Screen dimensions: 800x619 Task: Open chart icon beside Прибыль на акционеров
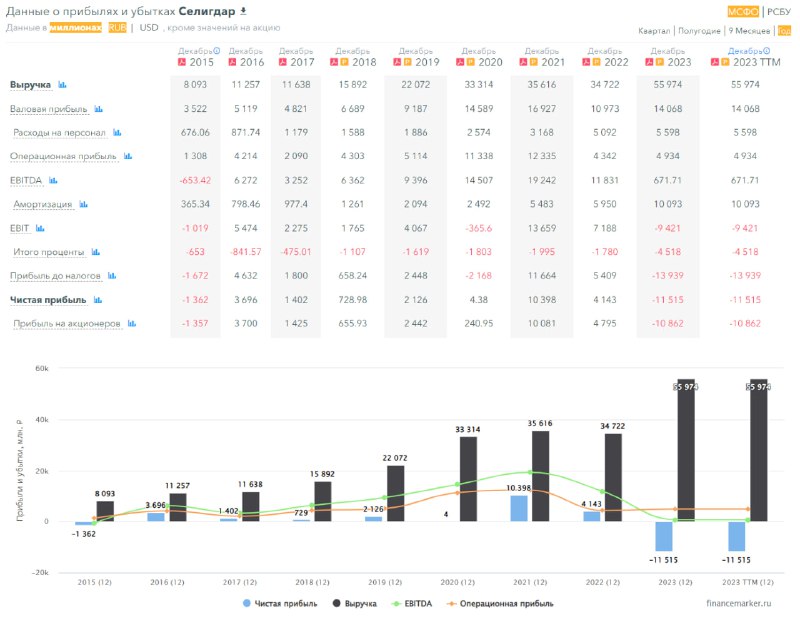pos(132,324)
